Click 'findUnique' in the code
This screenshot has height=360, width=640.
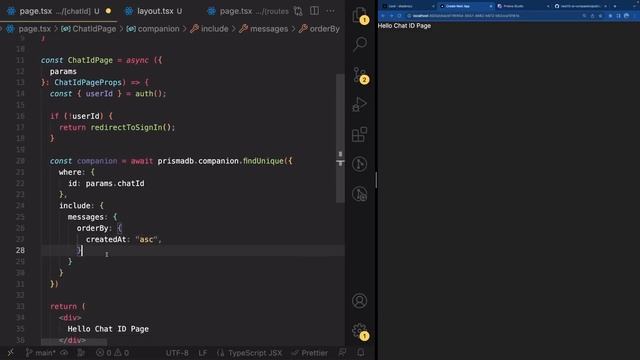263,161
